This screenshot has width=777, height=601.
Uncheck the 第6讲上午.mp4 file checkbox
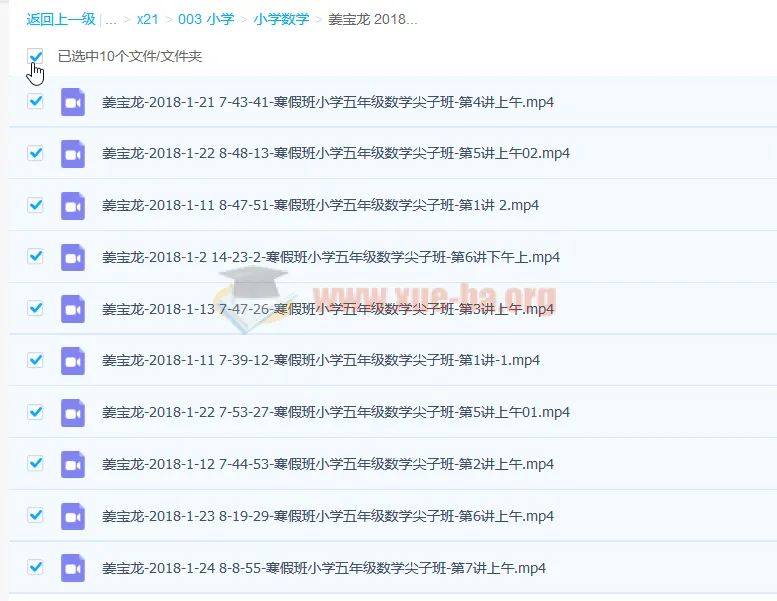35,515
